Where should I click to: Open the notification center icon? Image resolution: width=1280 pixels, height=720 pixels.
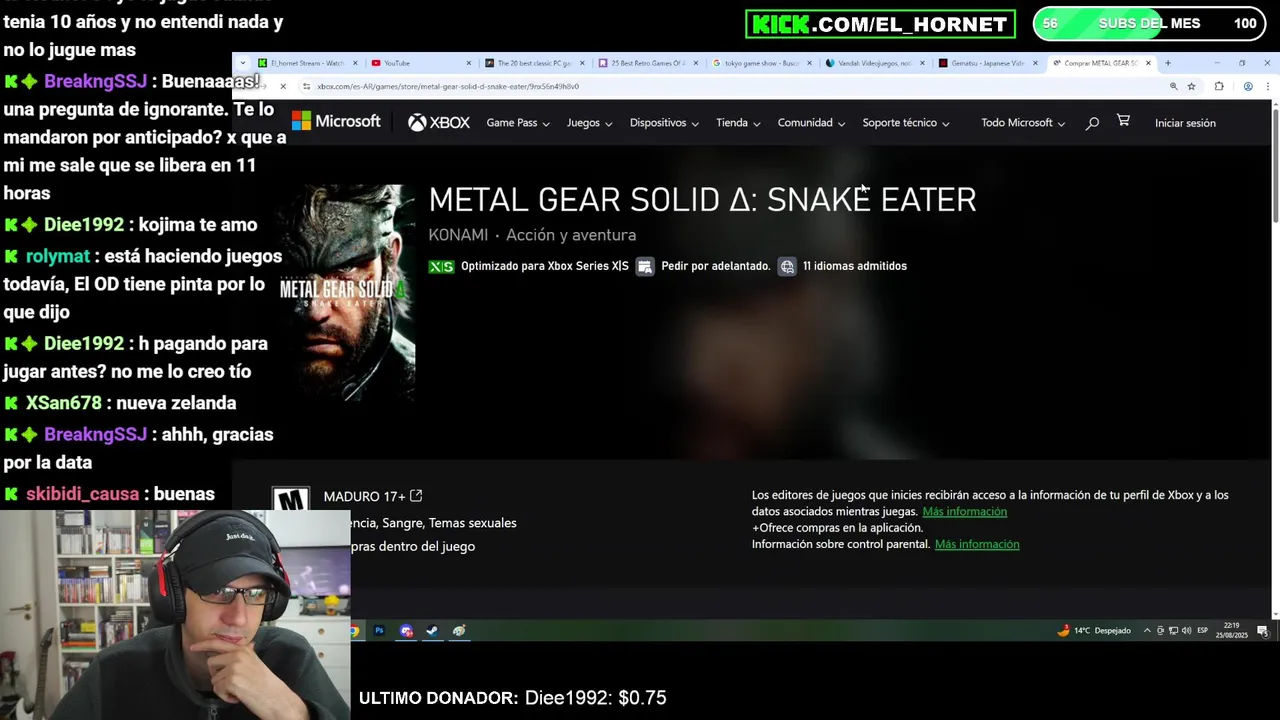click(1263, 631)
